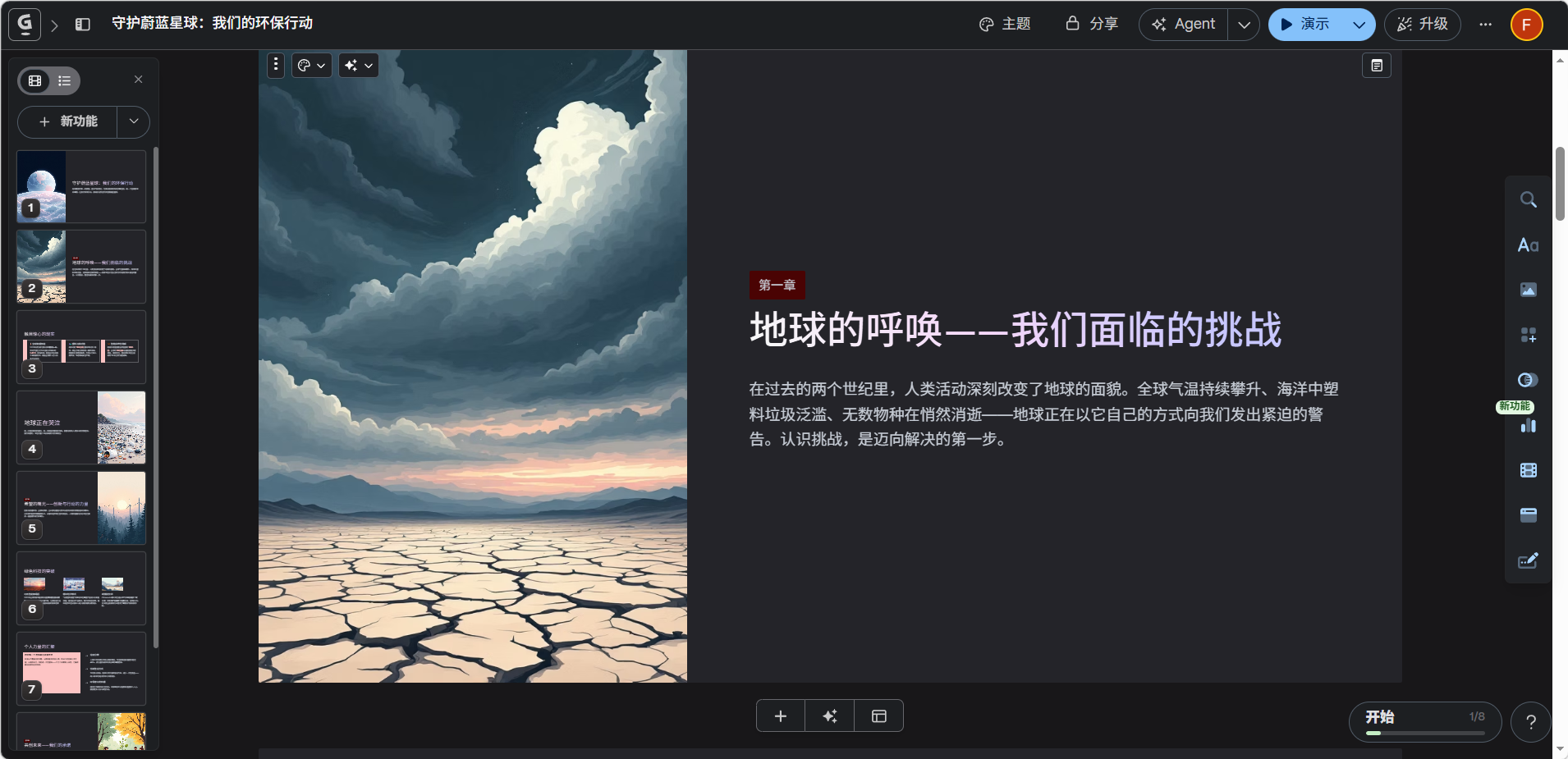Image resolution: width=1568 pixels, height=759 pixels.
Task: Open the 分享 share menu
Action: [1092, 24]
